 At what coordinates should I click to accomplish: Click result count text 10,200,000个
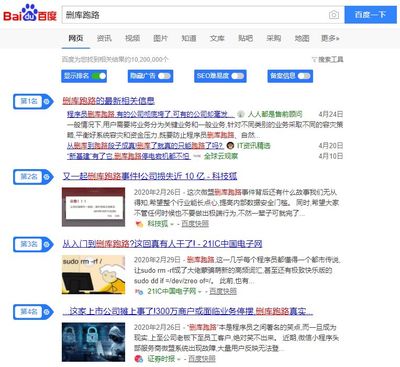149,60
